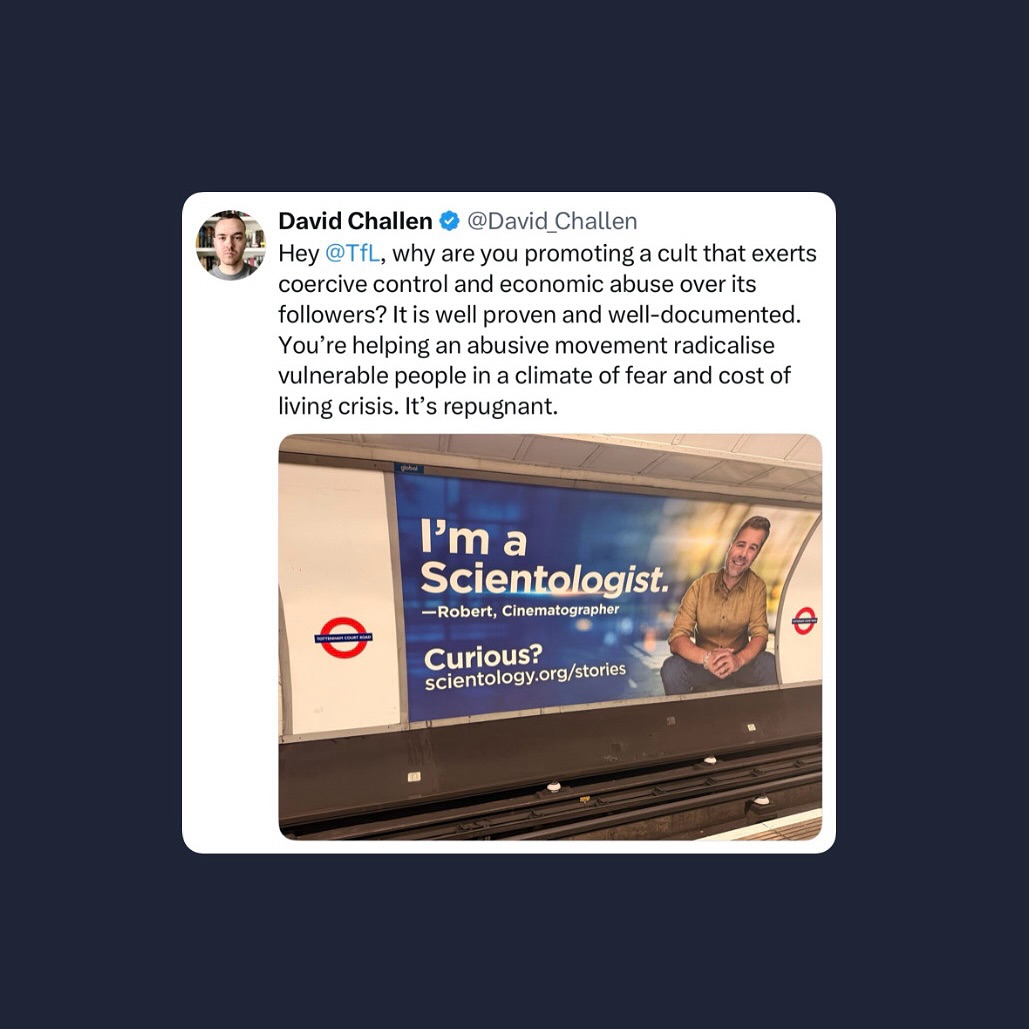This screenshot has width=1029, height=1029.
Task: Click the "Curious?" text on the poster
Action: [x=484, y=657]
